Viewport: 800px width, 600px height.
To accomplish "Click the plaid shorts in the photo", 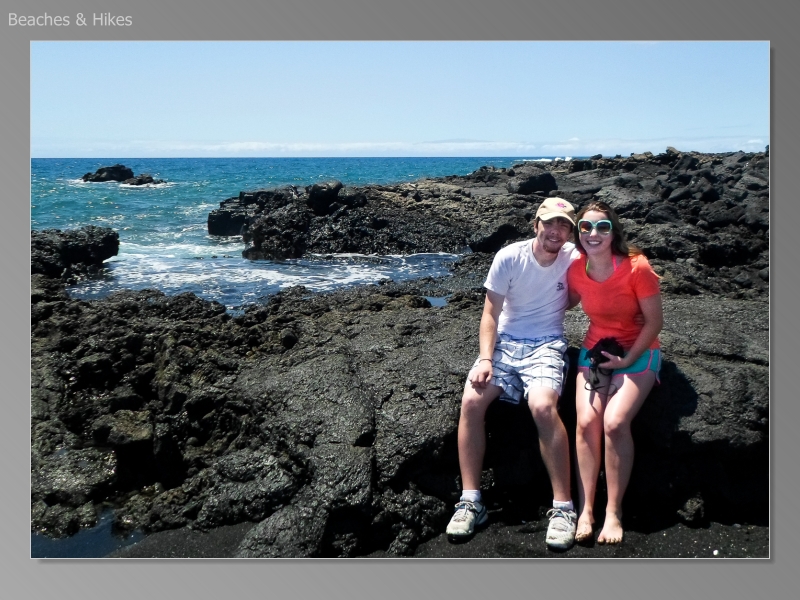I will [x=529, y=364].
